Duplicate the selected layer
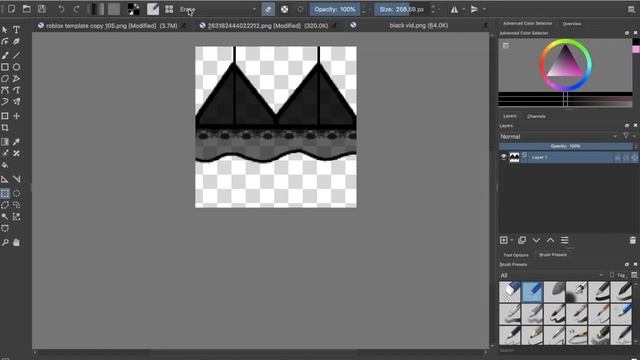The image size is (640, 360). coord(522,240)
